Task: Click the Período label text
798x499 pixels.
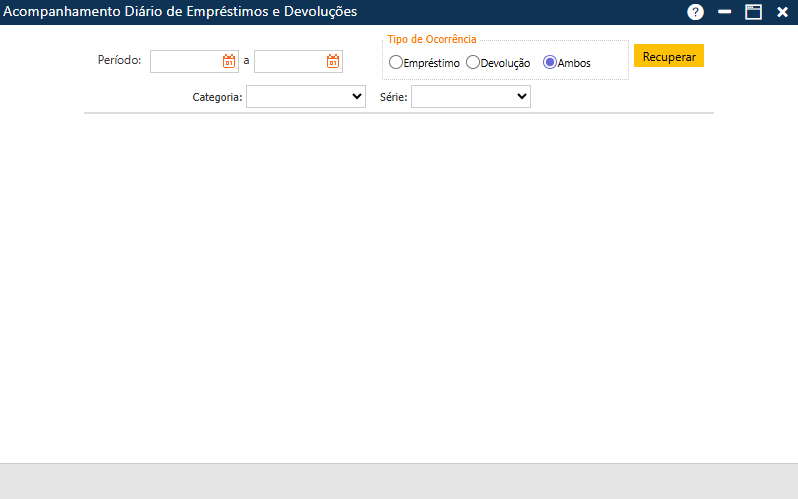Action: coord(119,60)
